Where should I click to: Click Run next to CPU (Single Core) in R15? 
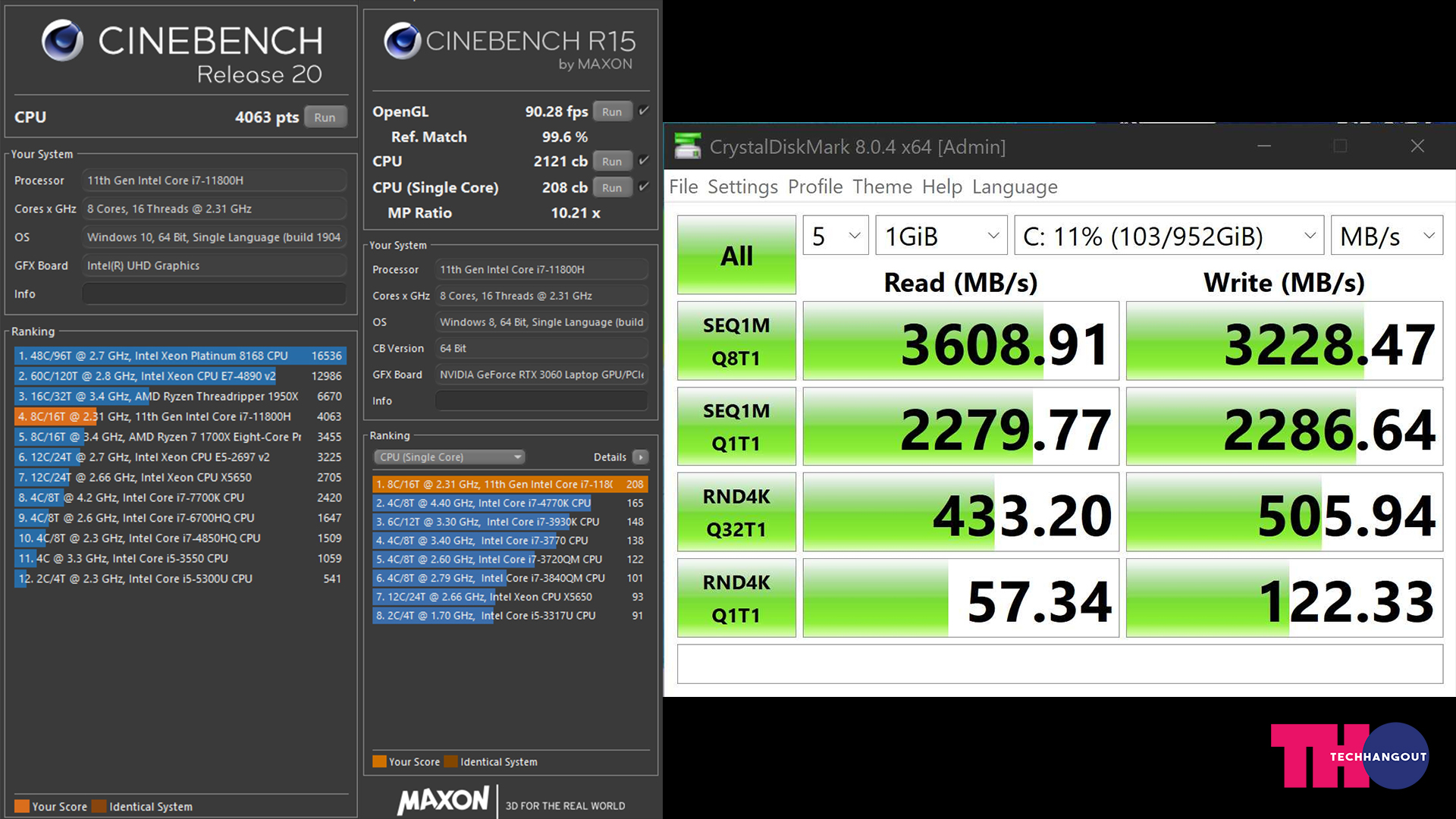coord(612,187)
